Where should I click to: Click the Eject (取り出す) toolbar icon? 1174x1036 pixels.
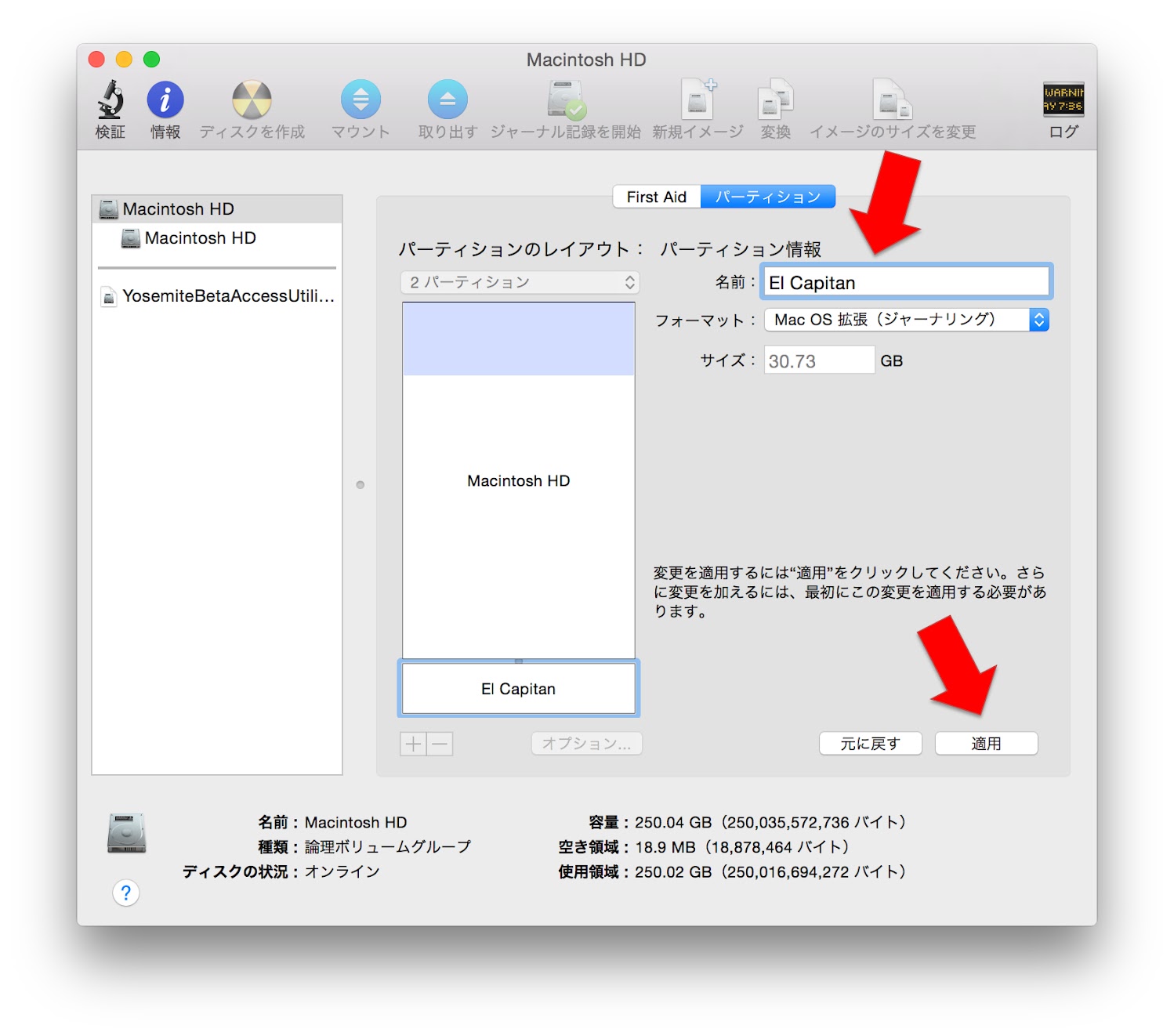tap(447, 100)
